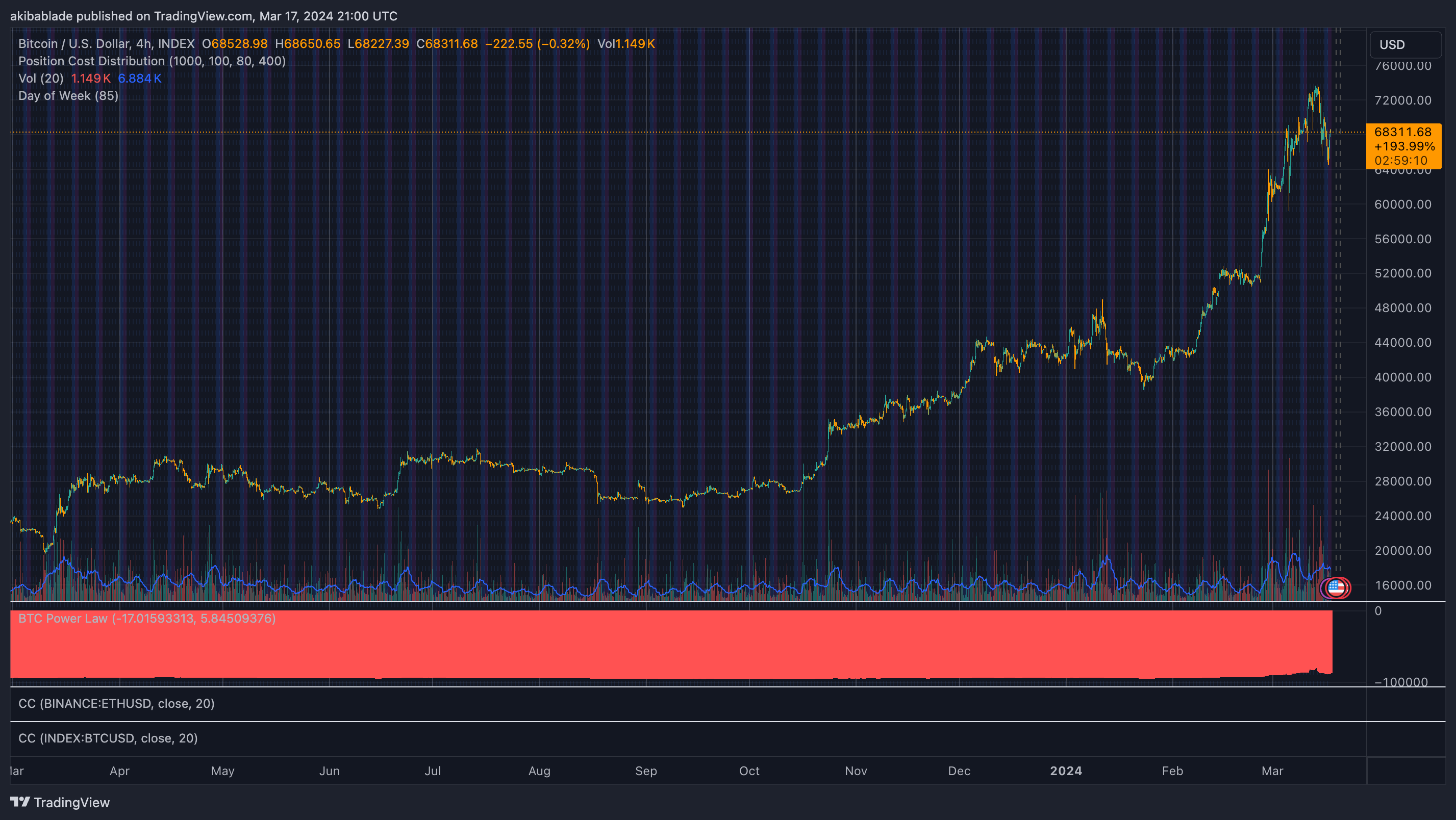
Task: Click the red volume value 1.149K
Action: click(90, 79)
